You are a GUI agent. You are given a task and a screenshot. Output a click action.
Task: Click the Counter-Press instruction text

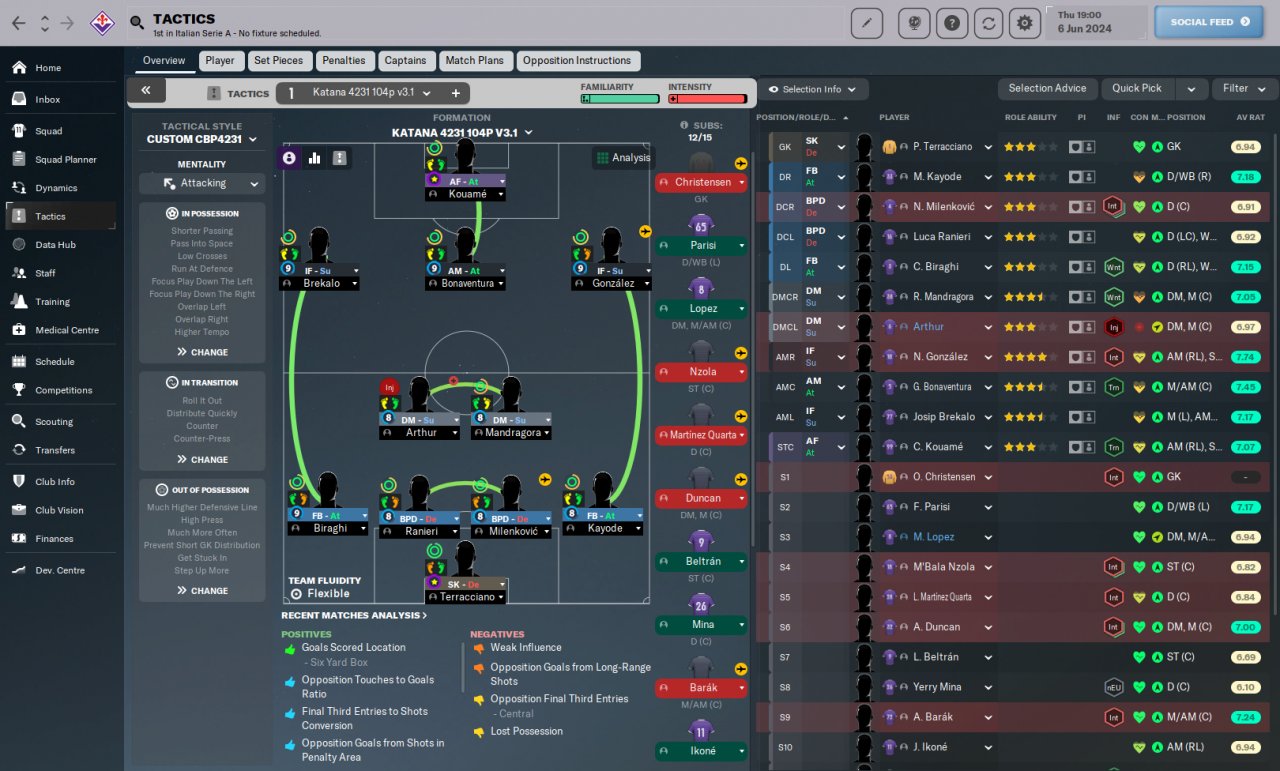pos(202,439)
